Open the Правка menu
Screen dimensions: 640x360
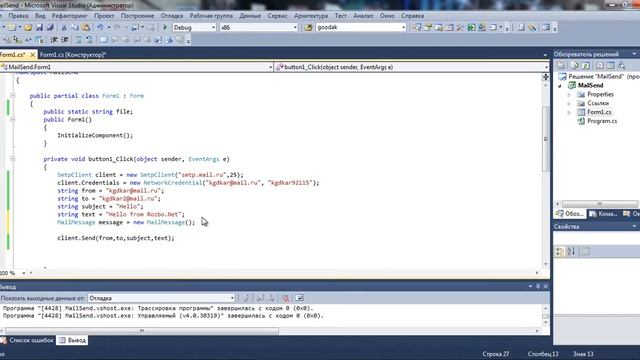click(18, 16)
